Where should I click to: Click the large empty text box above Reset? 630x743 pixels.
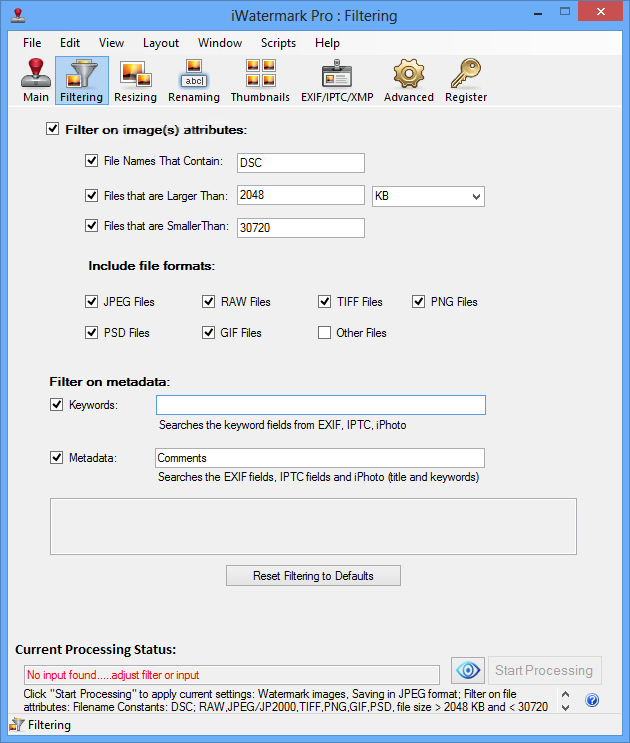pos(313,526)
